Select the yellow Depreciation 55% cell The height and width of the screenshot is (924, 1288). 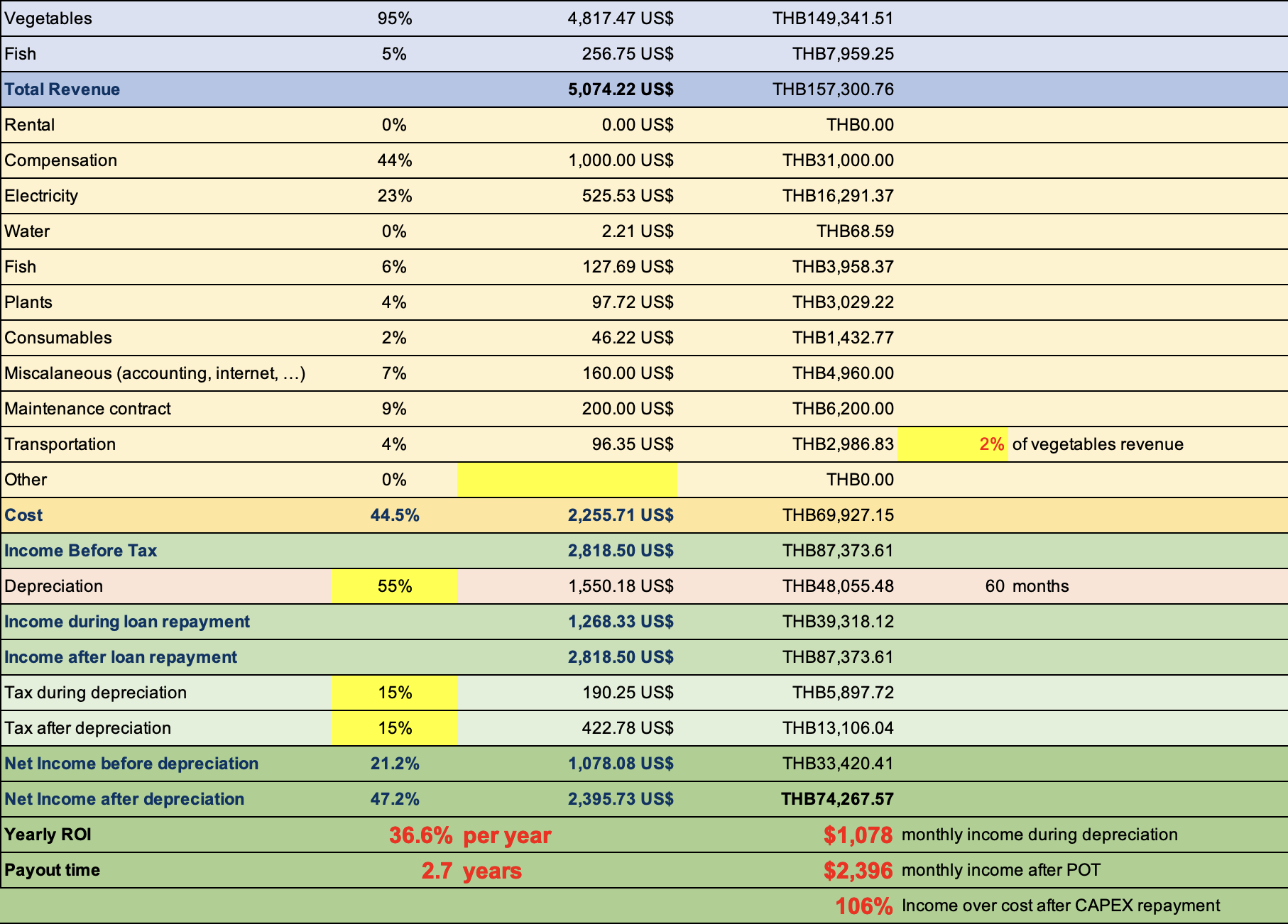(394, 586)
